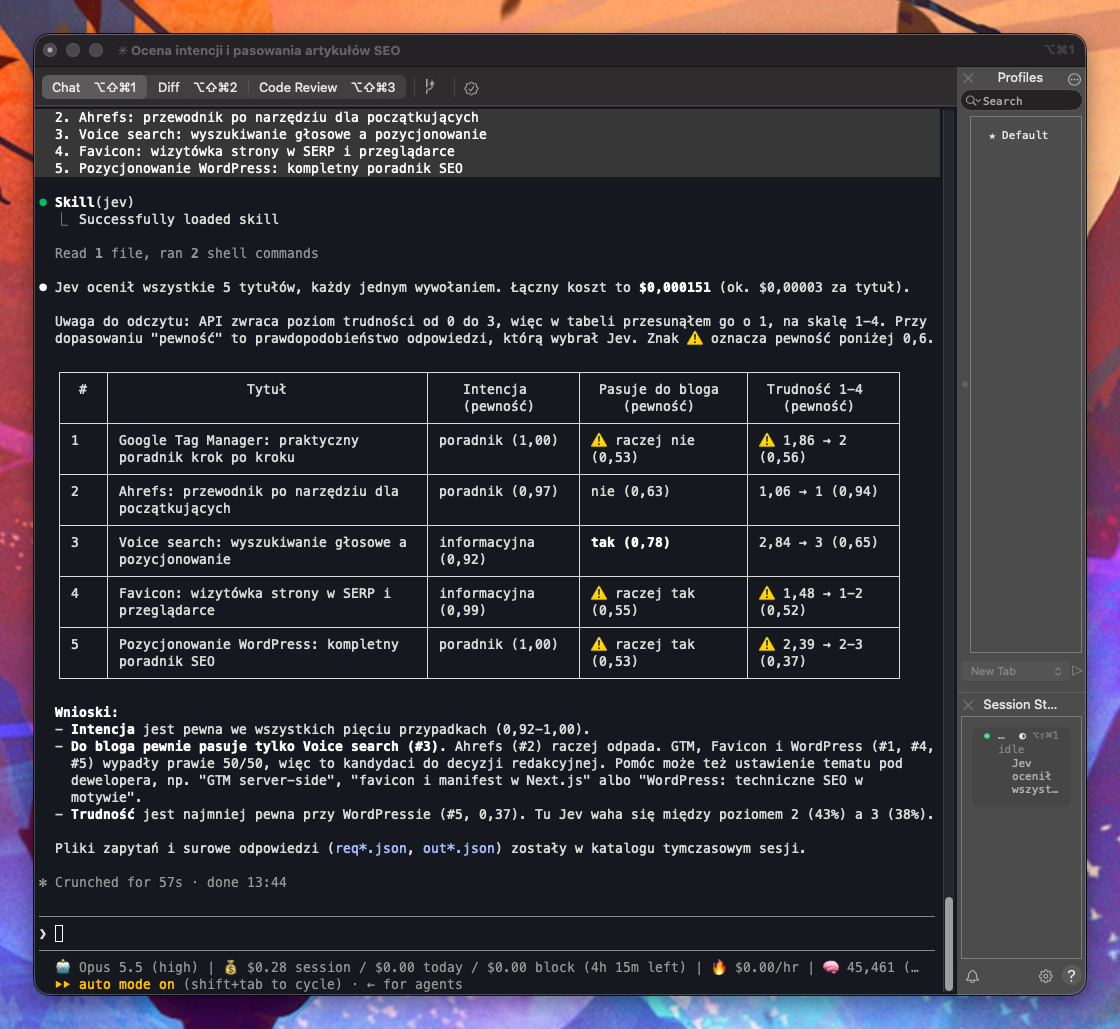Click the robot icon beside Opus 5.5

point(63,967)
